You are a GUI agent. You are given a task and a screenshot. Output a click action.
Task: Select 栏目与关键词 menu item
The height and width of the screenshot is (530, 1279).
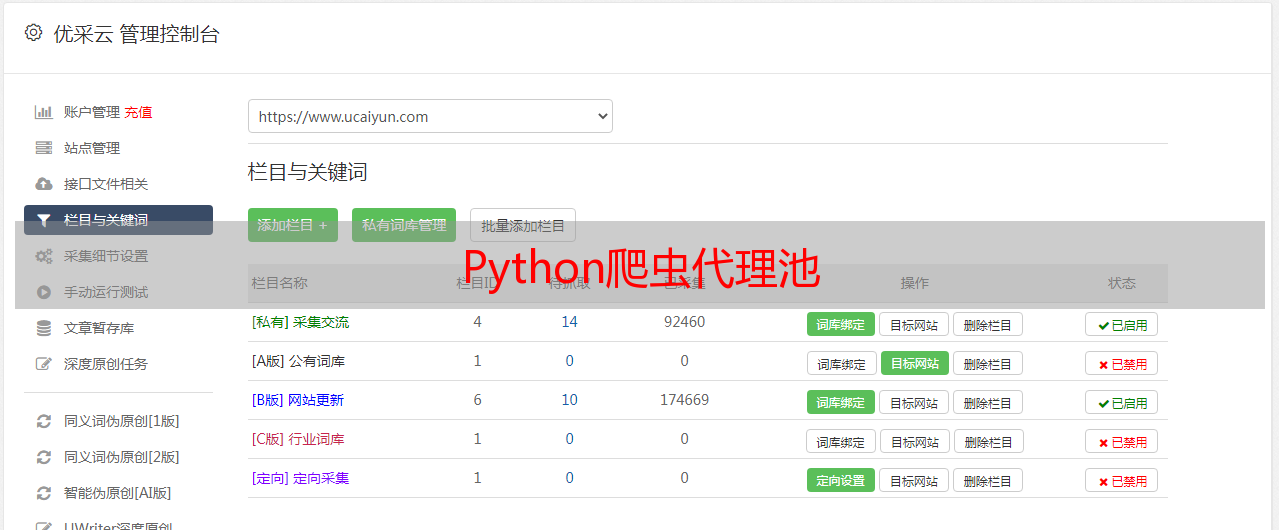[118, 220]
